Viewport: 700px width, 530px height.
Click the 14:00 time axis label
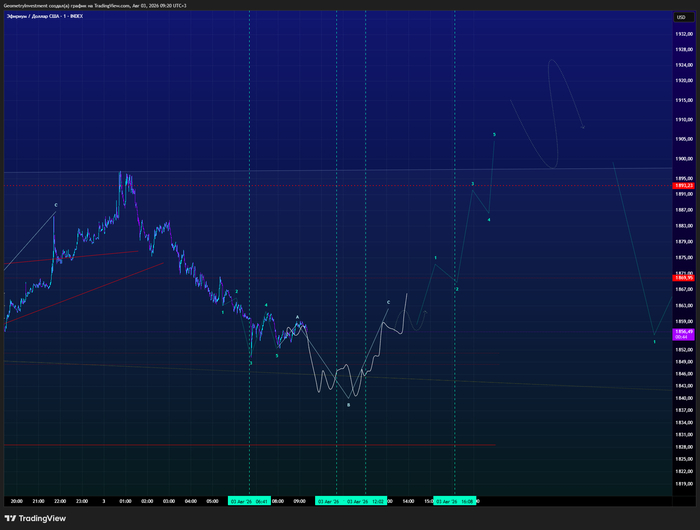coord(408,501)
